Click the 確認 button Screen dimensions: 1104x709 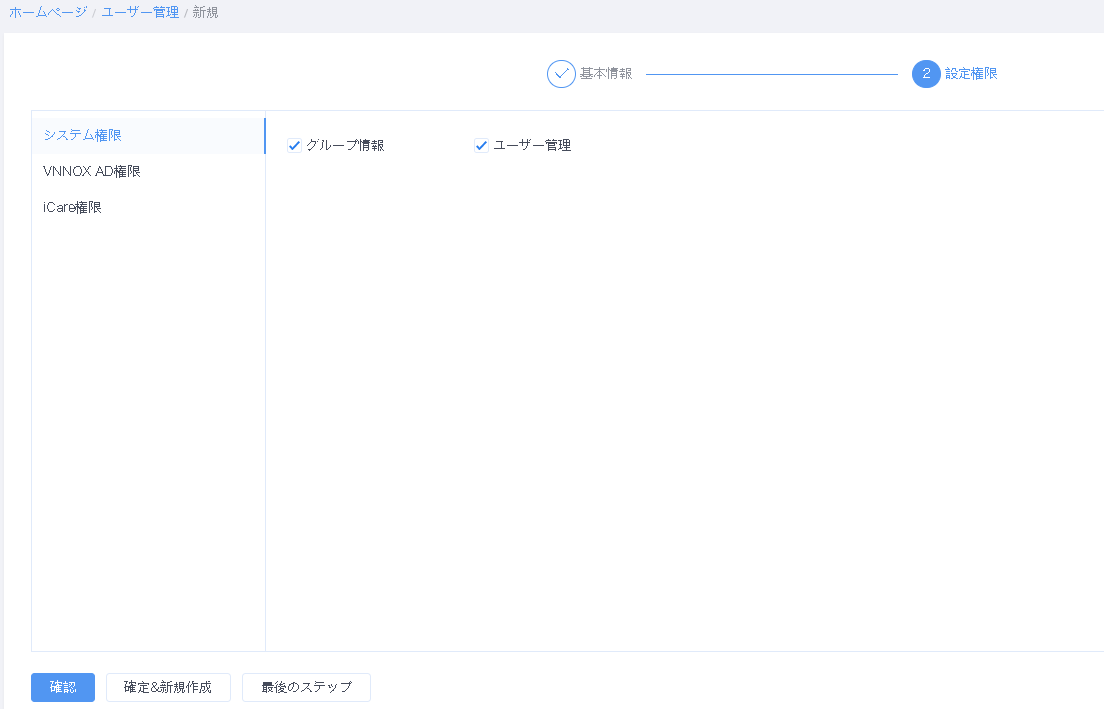click(63, 687)
